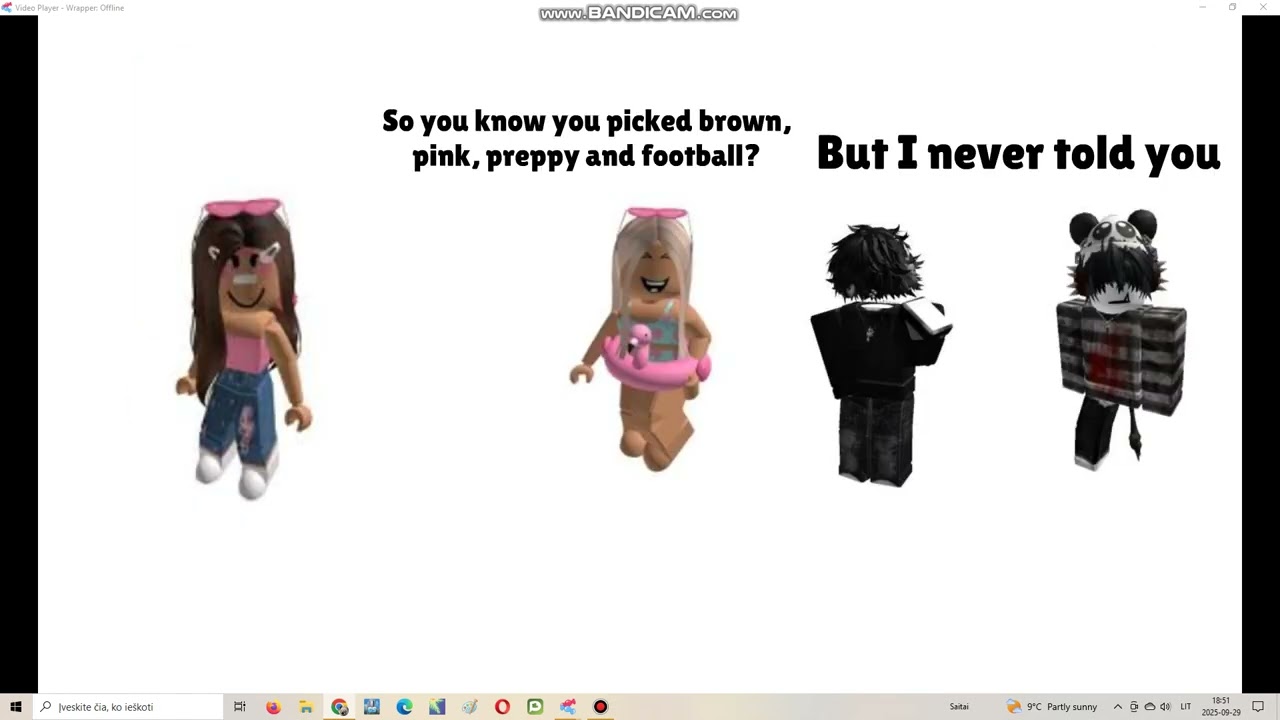Open the paint palette app icon
The image size is (1280, 720).
[x=470, y=707]
